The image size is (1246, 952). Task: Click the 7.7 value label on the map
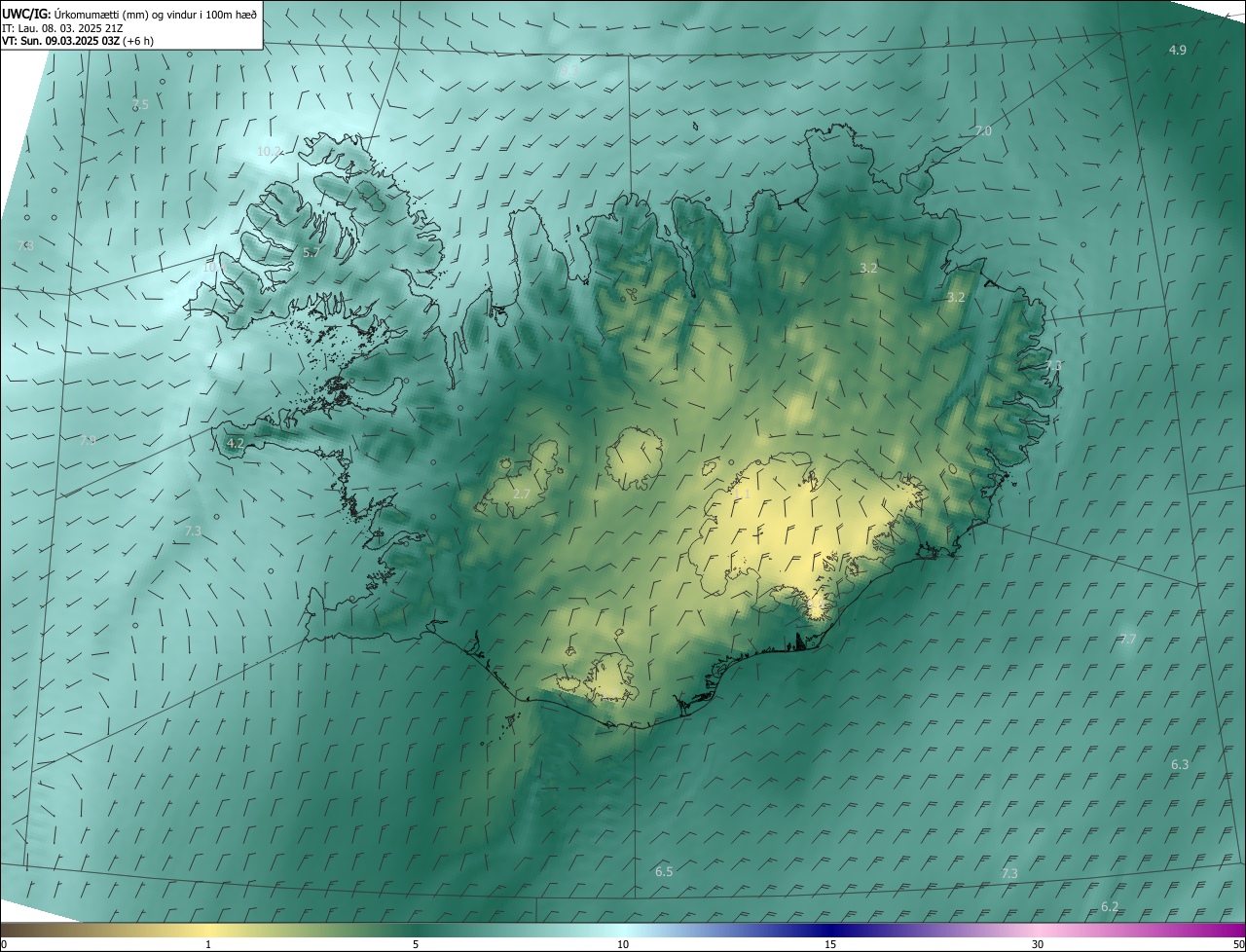(1128, 640)
